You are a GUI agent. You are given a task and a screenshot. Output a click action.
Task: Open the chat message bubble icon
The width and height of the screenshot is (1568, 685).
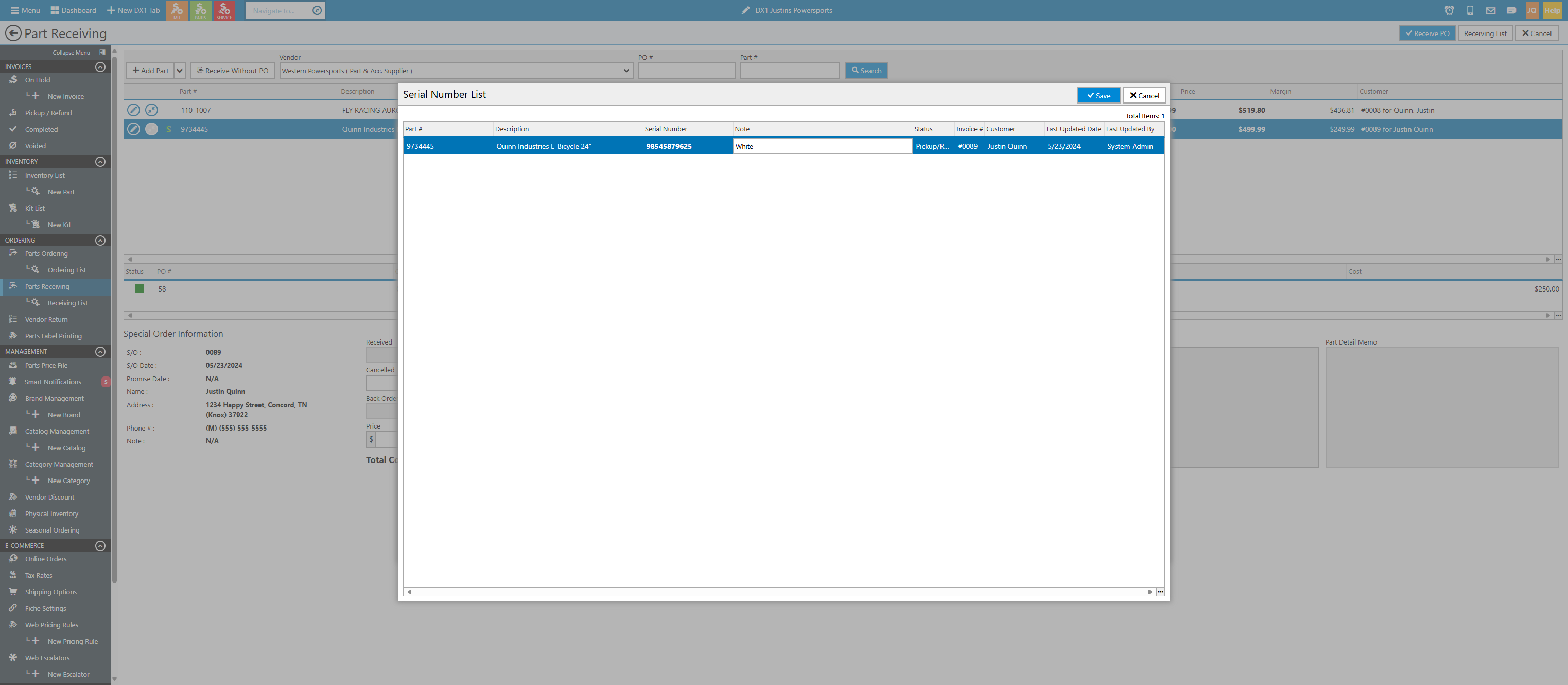pyautogui.click(x=1511, y=10)
